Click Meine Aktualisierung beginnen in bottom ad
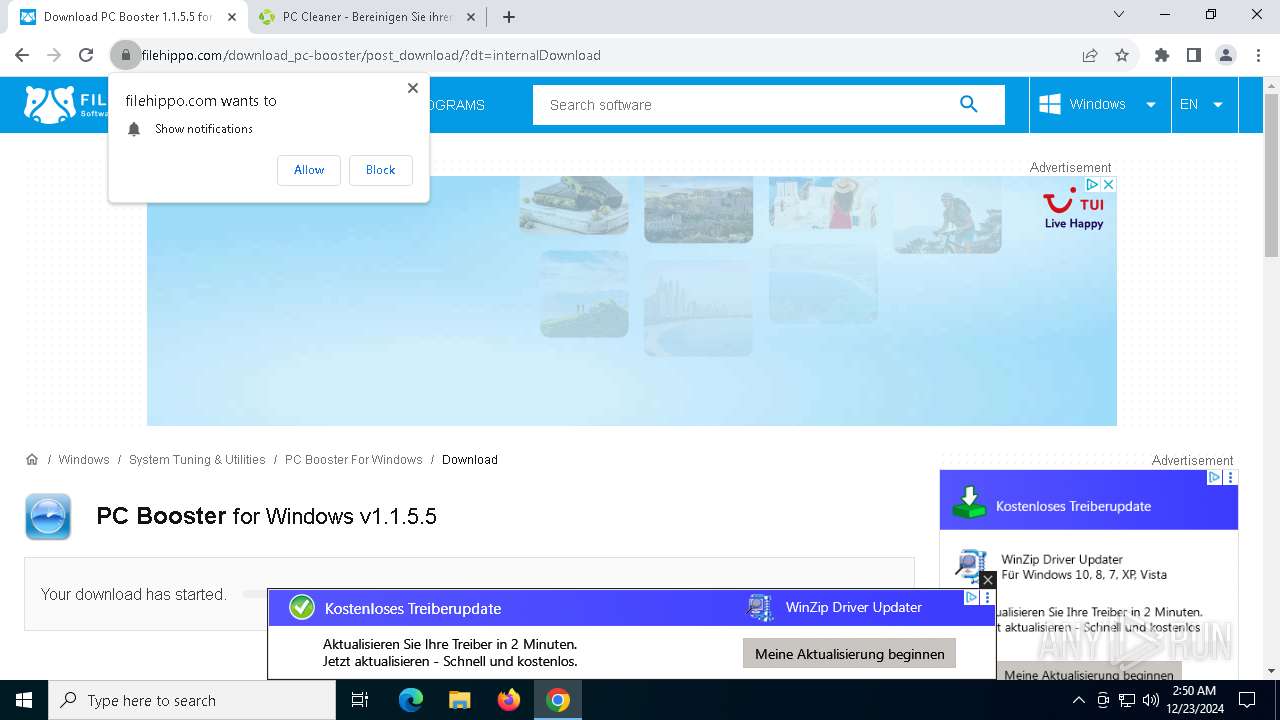 [850, 654]
